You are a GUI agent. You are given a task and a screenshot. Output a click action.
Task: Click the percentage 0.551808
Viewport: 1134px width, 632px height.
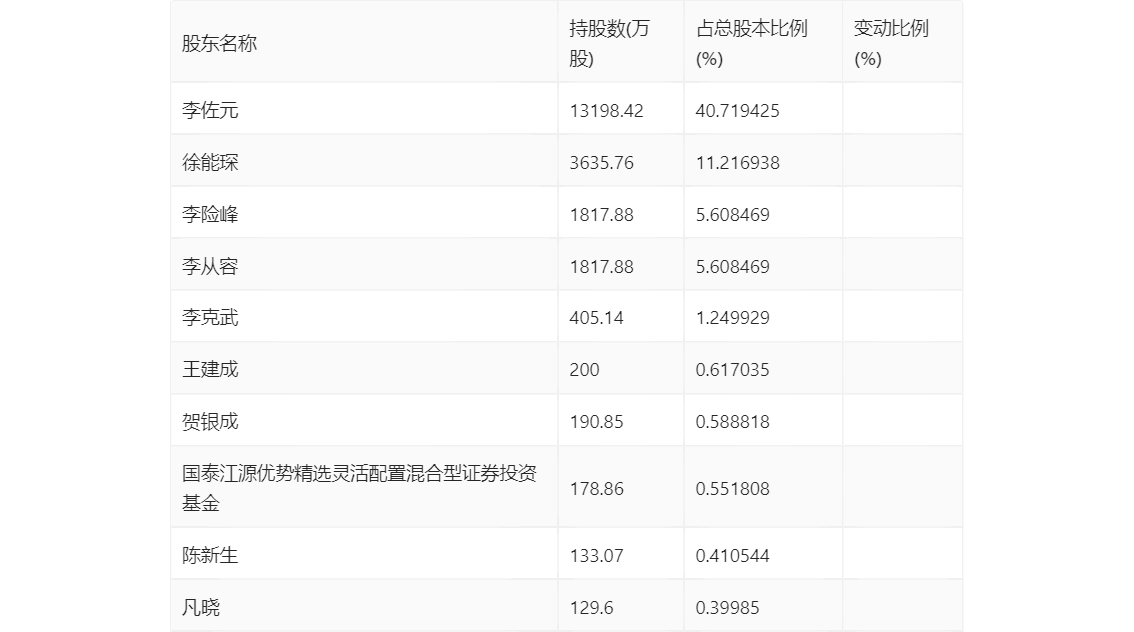(x=733, y=489)
